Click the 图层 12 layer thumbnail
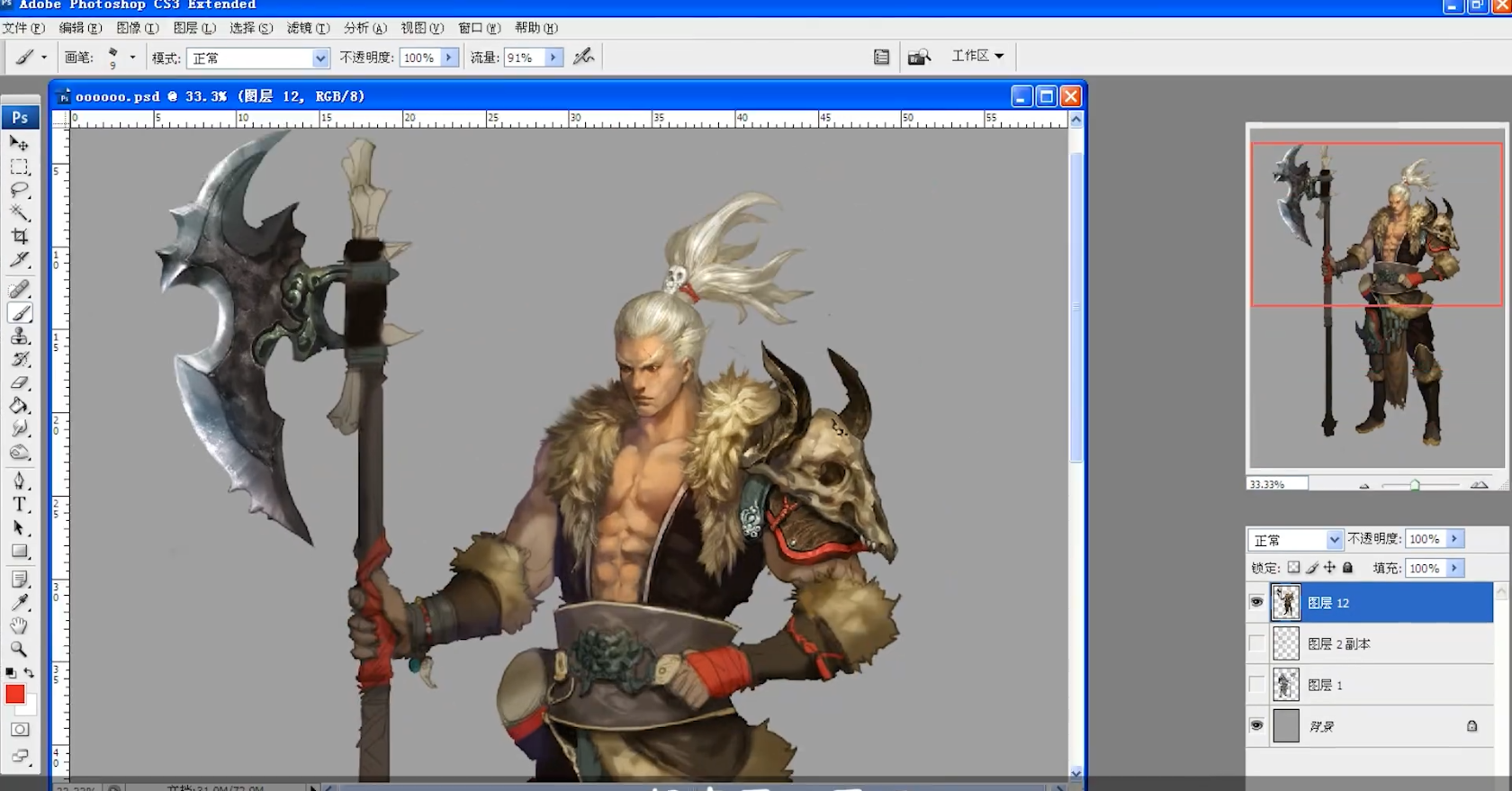The height and width of the screenshot is (791, 1512). (x=1286, y=602)
